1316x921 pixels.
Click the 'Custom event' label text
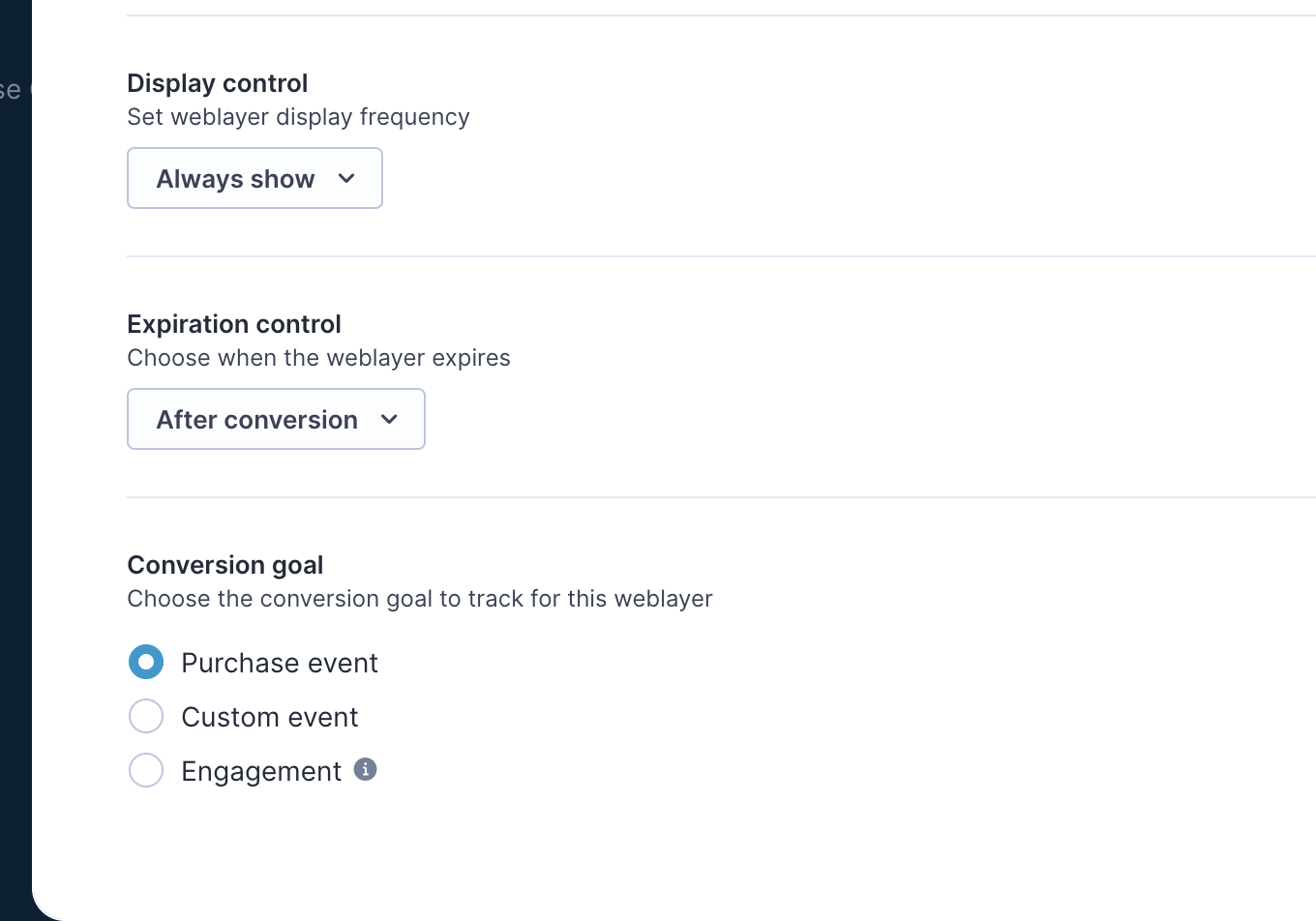click(x=270, y=717)
